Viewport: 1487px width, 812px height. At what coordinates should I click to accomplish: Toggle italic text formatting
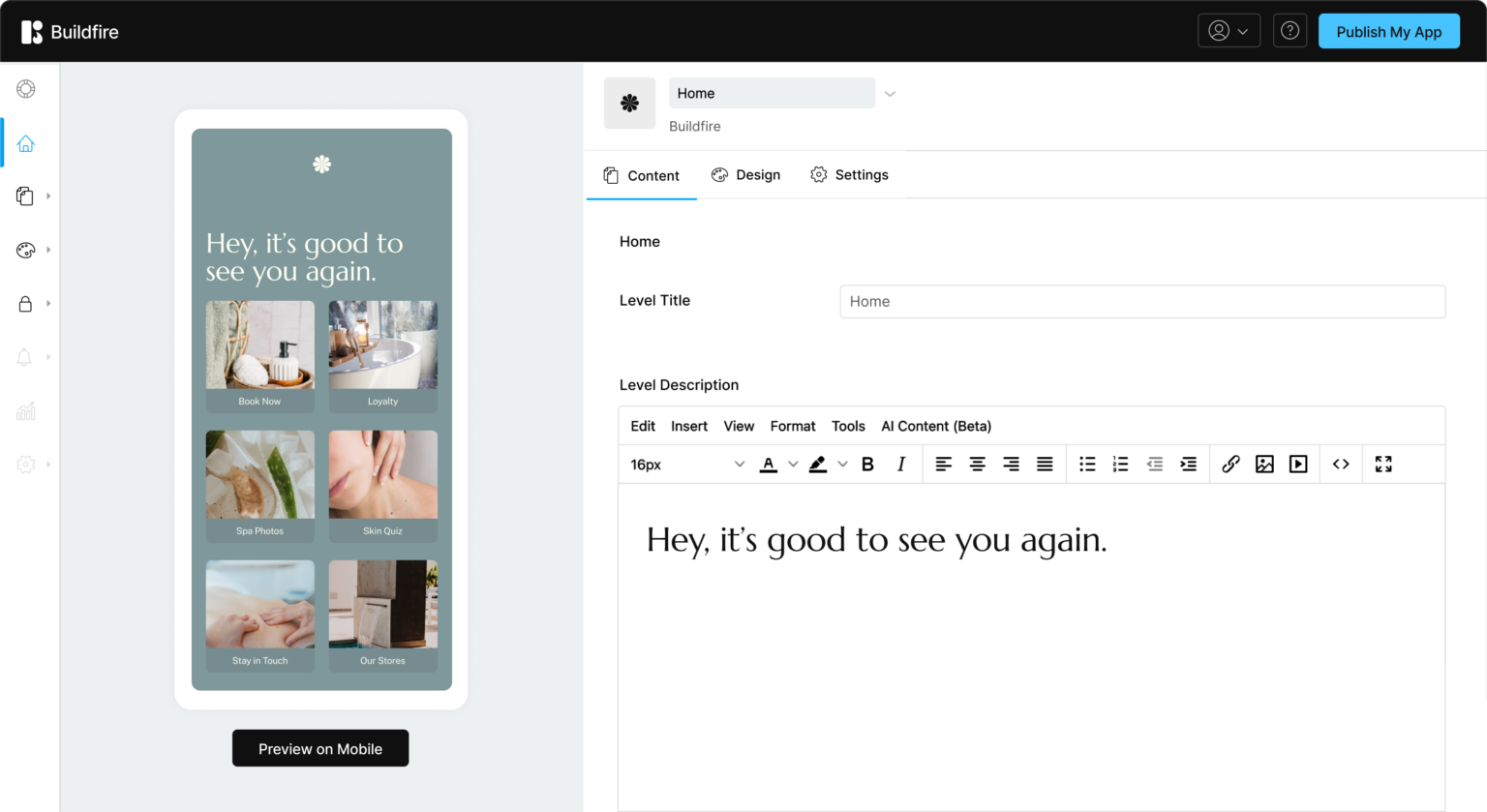900,465
